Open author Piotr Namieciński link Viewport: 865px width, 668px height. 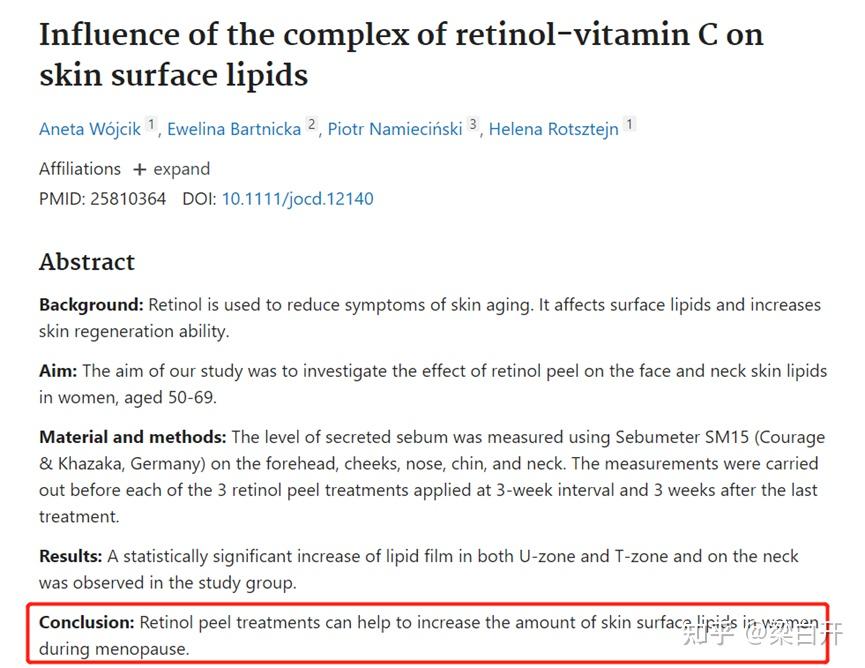point(395,129)
